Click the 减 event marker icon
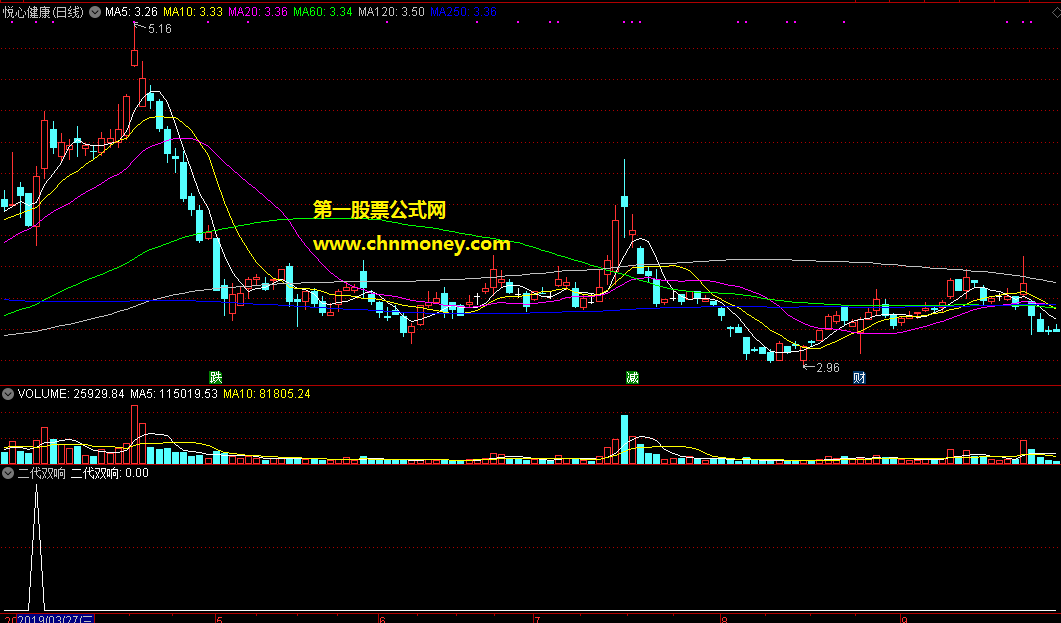The width and height of the screenshot is (1061, 623). 632,377
